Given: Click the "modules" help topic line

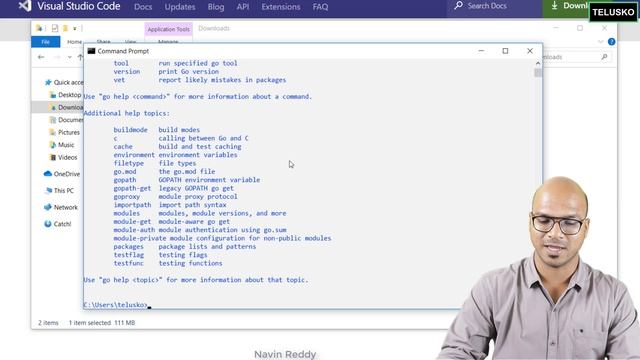Looking at the screenshot, I should 200,213.
